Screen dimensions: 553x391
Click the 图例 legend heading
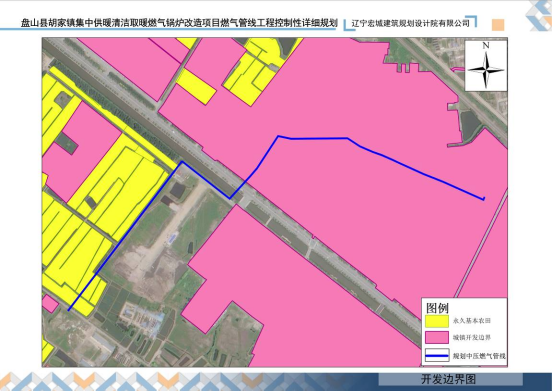437,308
